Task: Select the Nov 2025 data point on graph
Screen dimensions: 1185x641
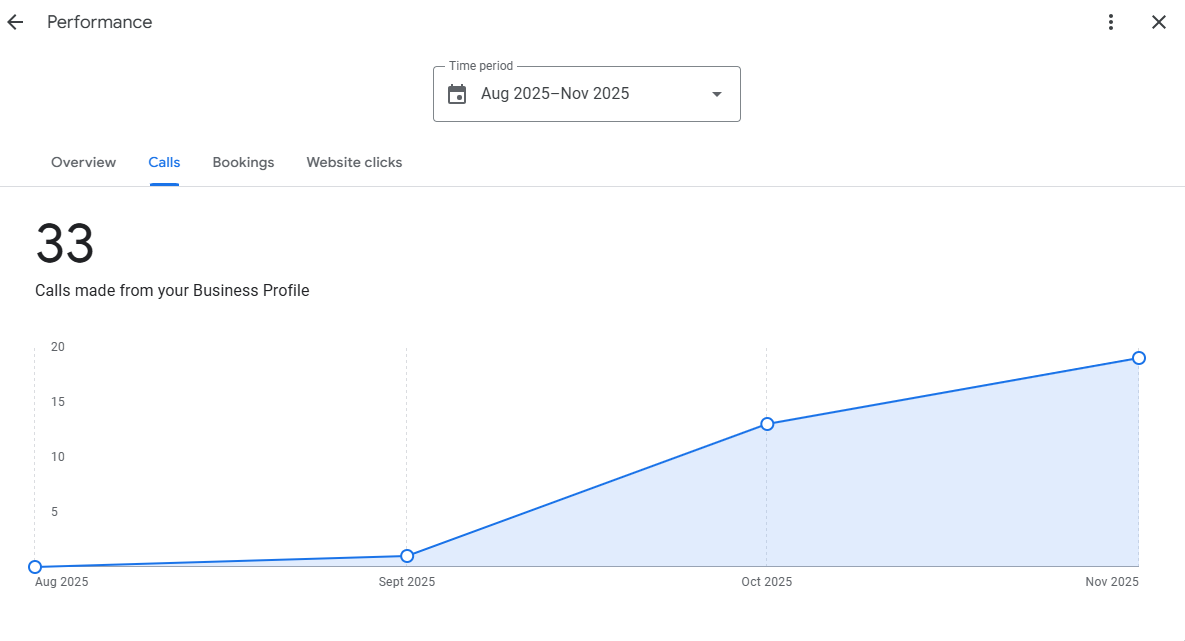Action: (x=1138, y=358)
